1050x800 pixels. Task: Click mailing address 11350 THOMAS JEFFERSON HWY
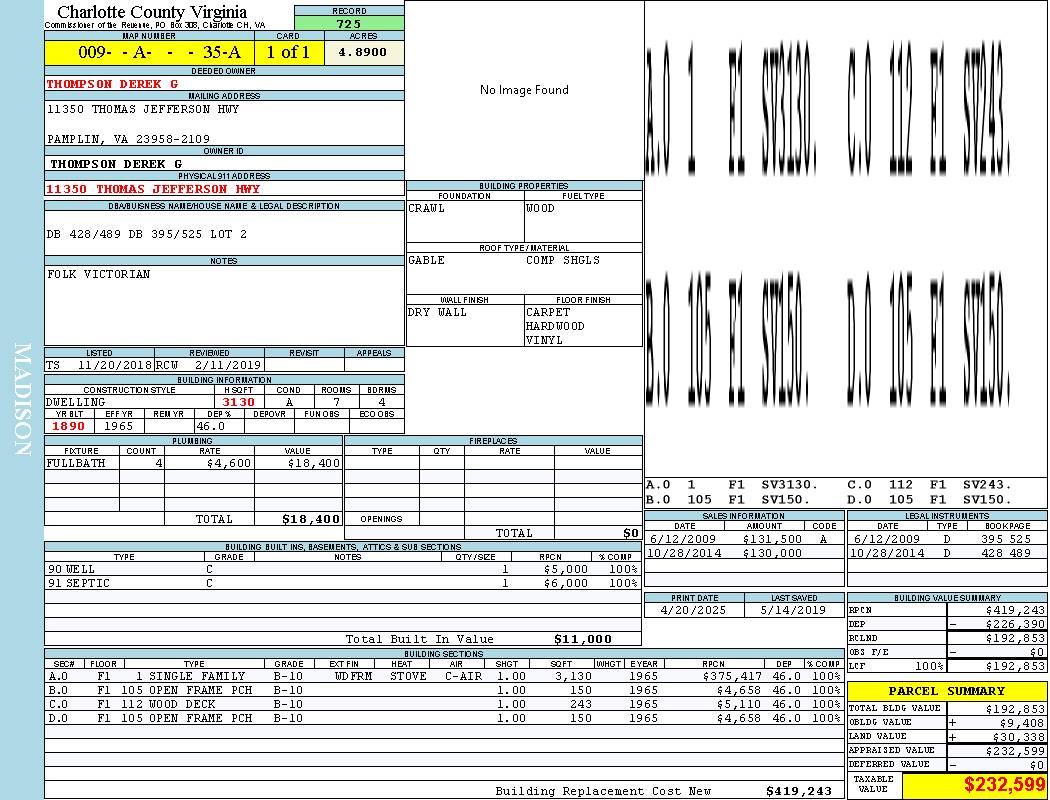pyautogui.click(x=143, y=108)
